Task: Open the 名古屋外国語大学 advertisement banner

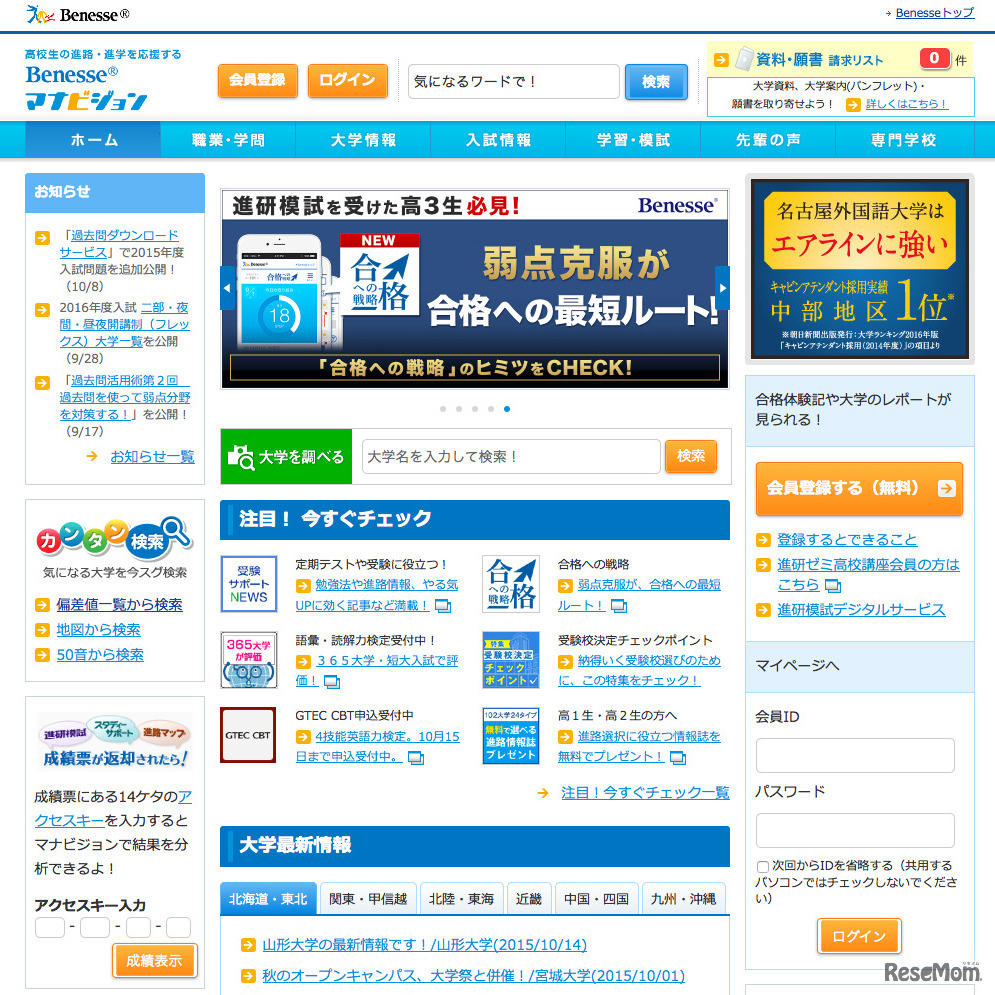Action: [x=860, y=268]
